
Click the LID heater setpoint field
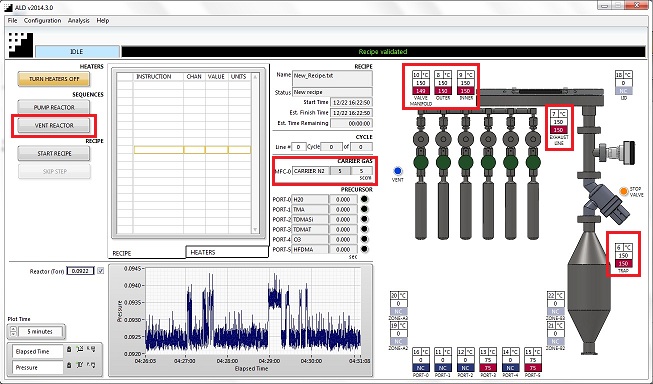click(x=623, y=83)
